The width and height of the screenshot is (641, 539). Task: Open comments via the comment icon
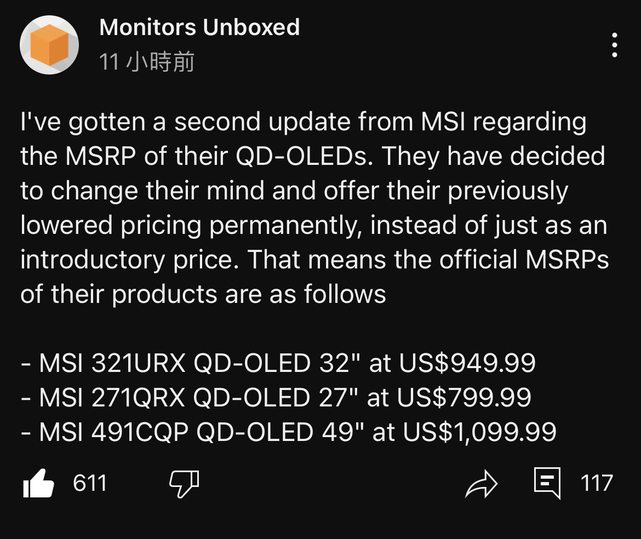click(x=547, y=484)
